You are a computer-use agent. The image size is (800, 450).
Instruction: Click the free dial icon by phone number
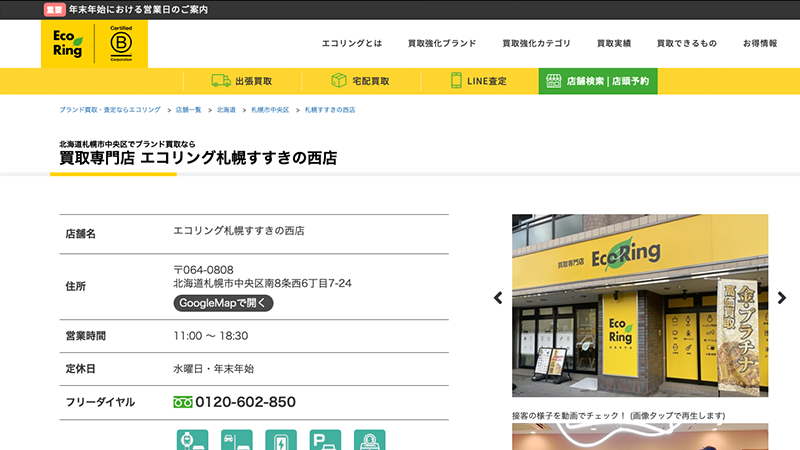click(182, 402)
